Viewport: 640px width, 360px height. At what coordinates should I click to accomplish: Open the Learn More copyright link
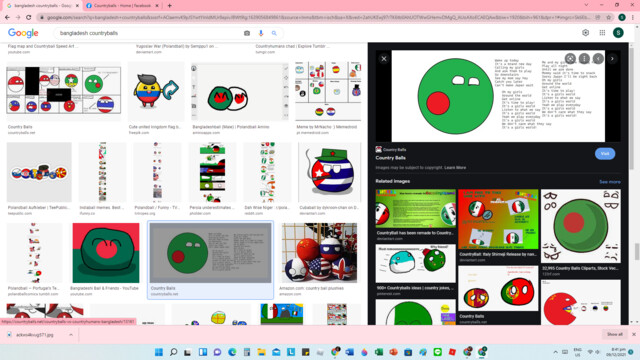click(455, 168)
